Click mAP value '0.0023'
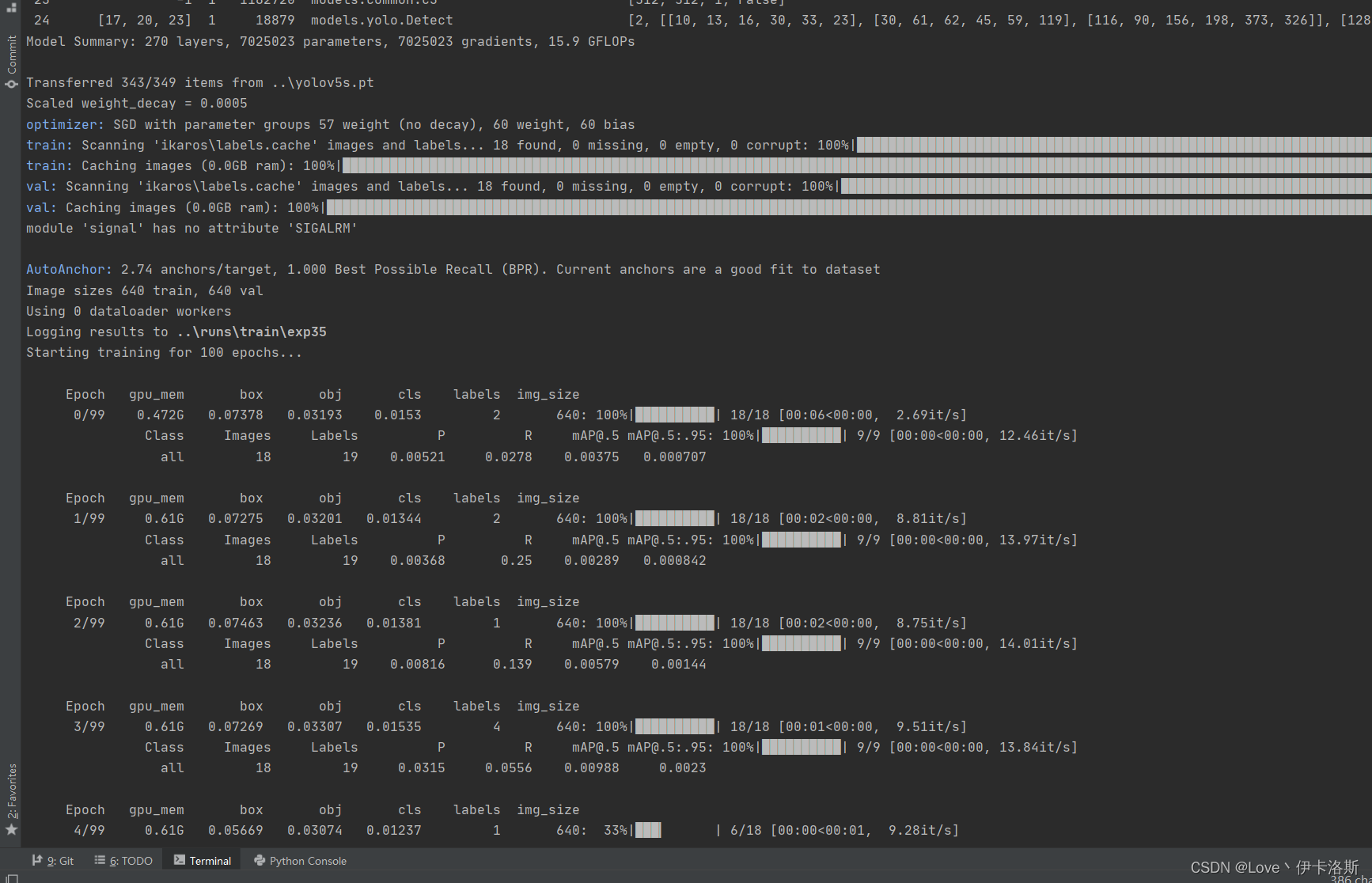Image resolution: width=1372 pixels, height=883 pixels. (683, 767)
